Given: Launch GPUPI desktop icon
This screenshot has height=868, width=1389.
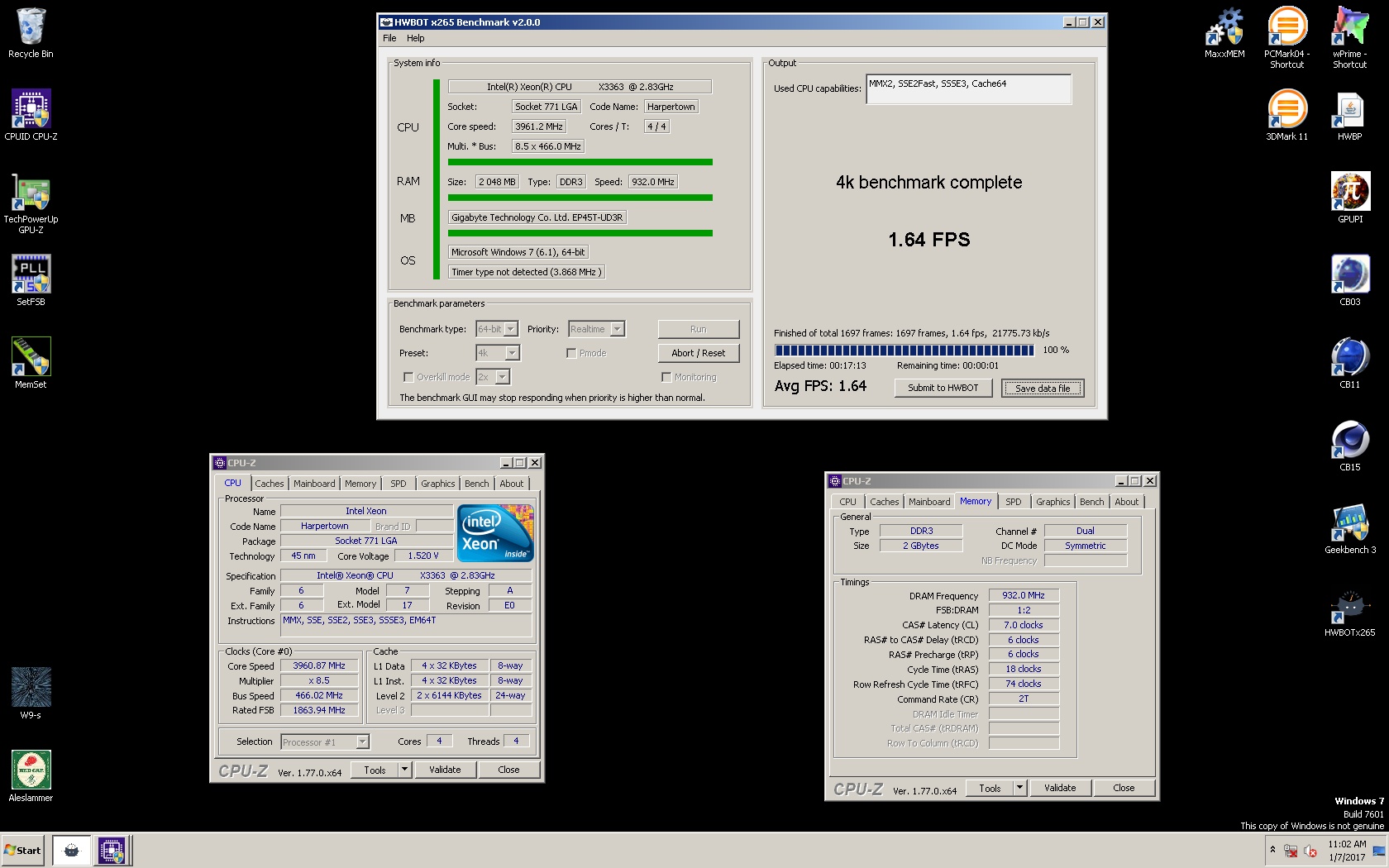Looking at the screenshot, I should tap(1350, 198).
